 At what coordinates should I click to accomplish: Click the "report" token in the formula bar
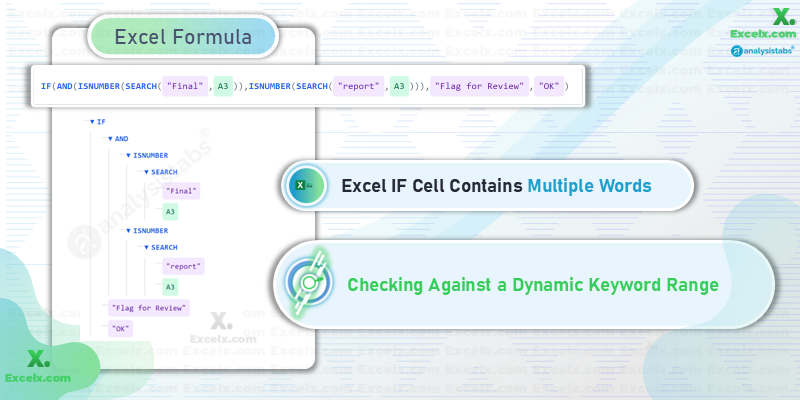pos(359,86)
